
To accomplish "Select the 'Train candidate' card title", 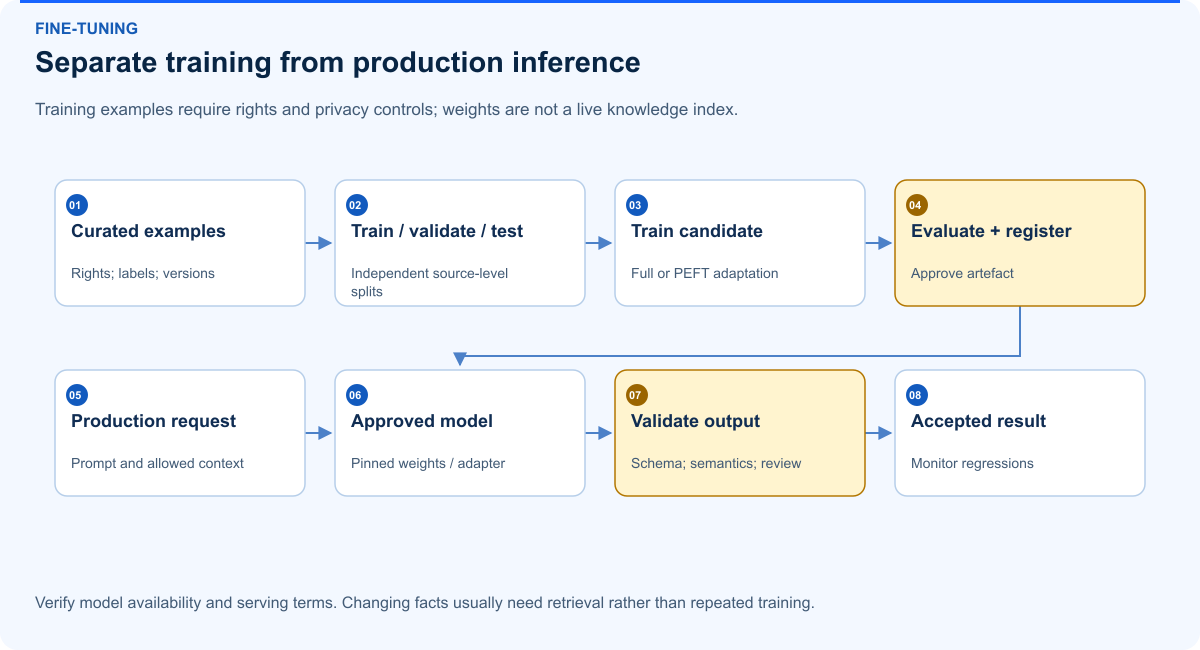I will (697, 231).
